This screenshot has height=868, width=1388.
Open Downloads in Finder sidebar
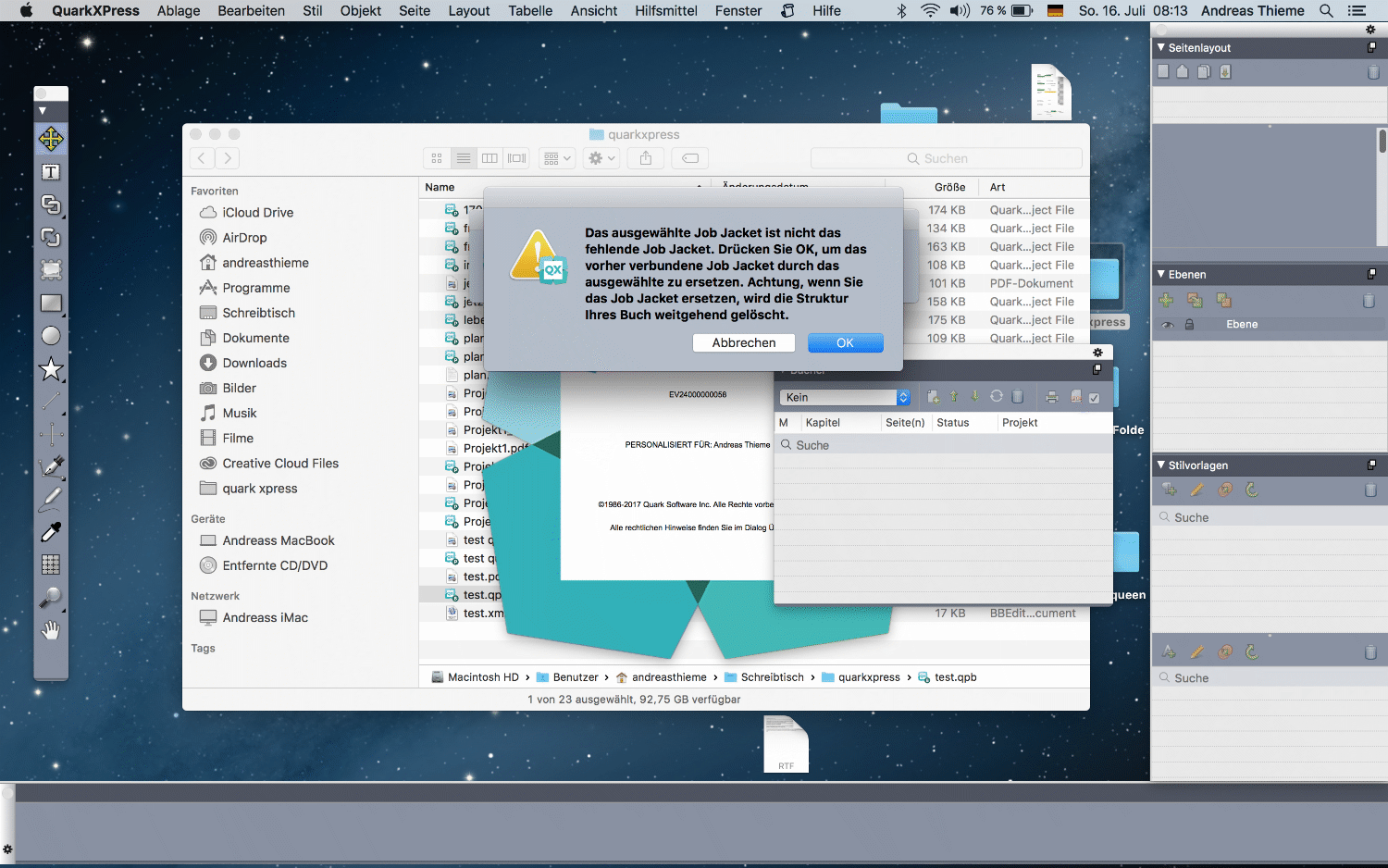(x=254, y=363)
